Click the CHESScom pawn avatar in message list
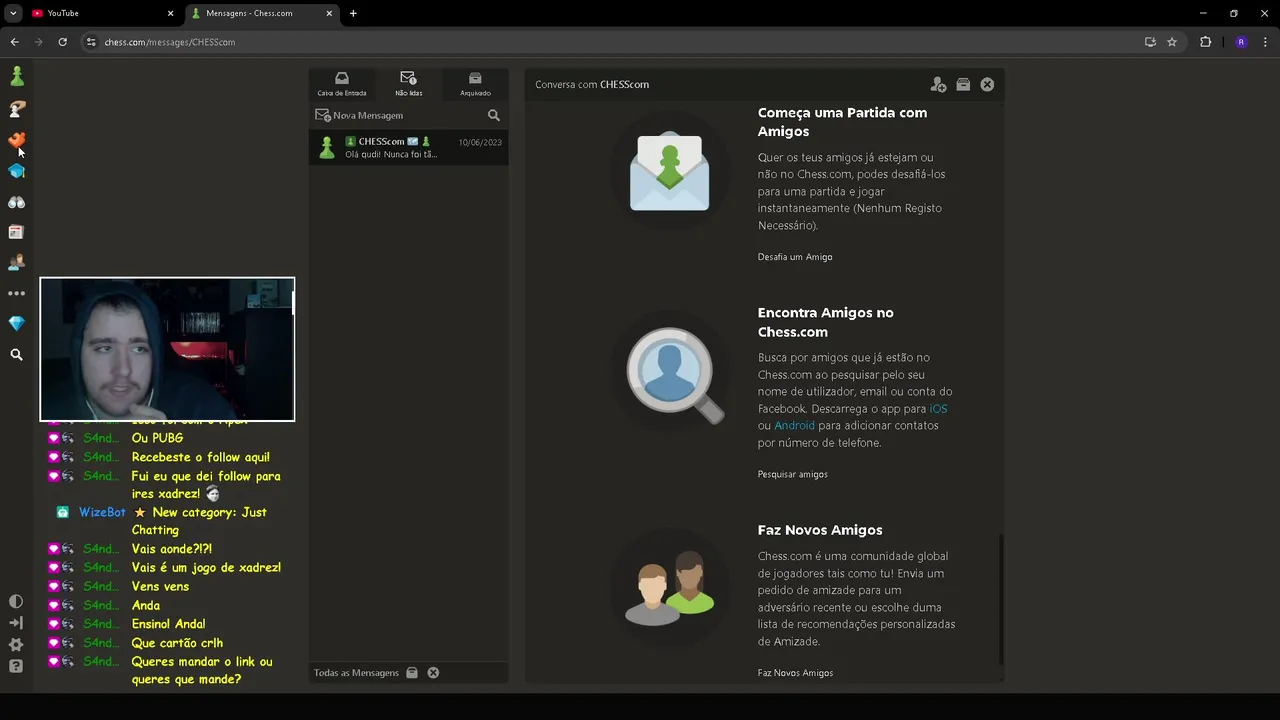The height and width of the screenshot is (720, 1280). coord(326,148)
